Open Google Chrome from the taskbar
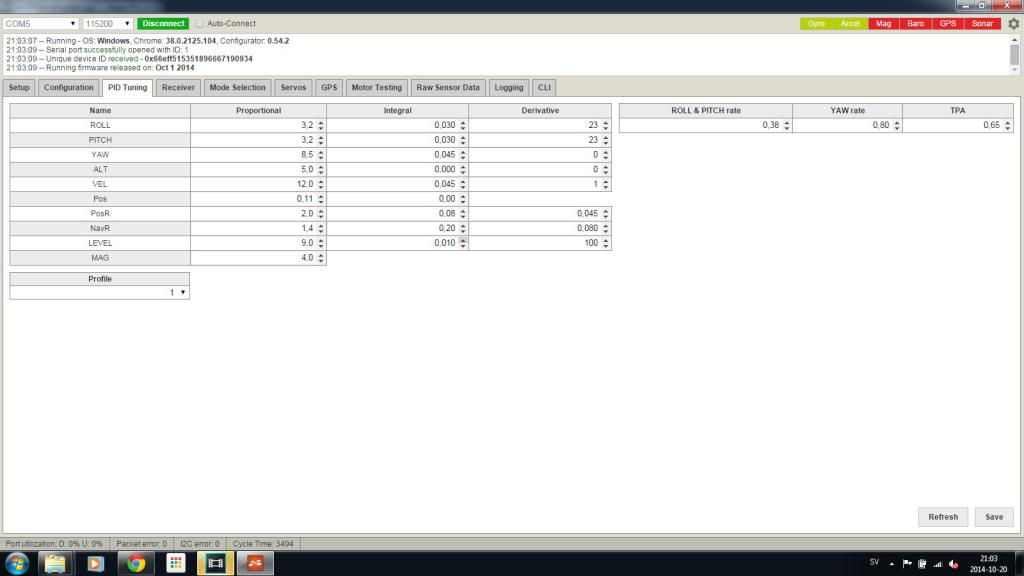The image size is (1024, 576). (136, 563)
